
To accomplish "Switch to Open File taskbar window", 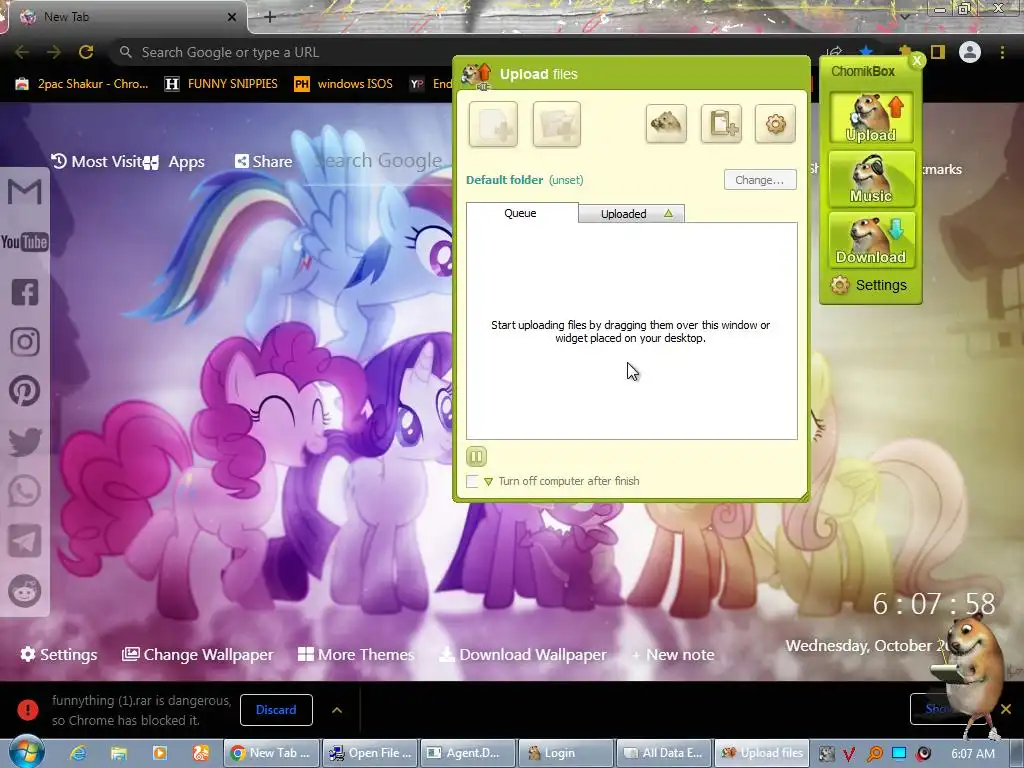I will coord(370,753).
